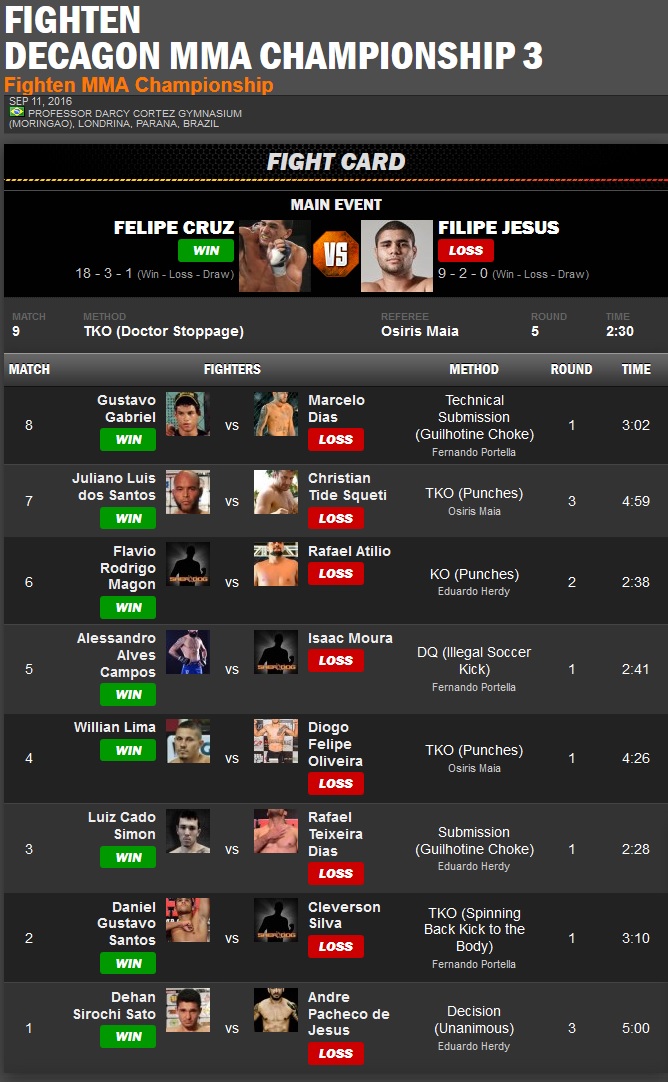Open the Fighten MMA Championship link
This screenshot has height=1082, width=668.
coord(139,85)
